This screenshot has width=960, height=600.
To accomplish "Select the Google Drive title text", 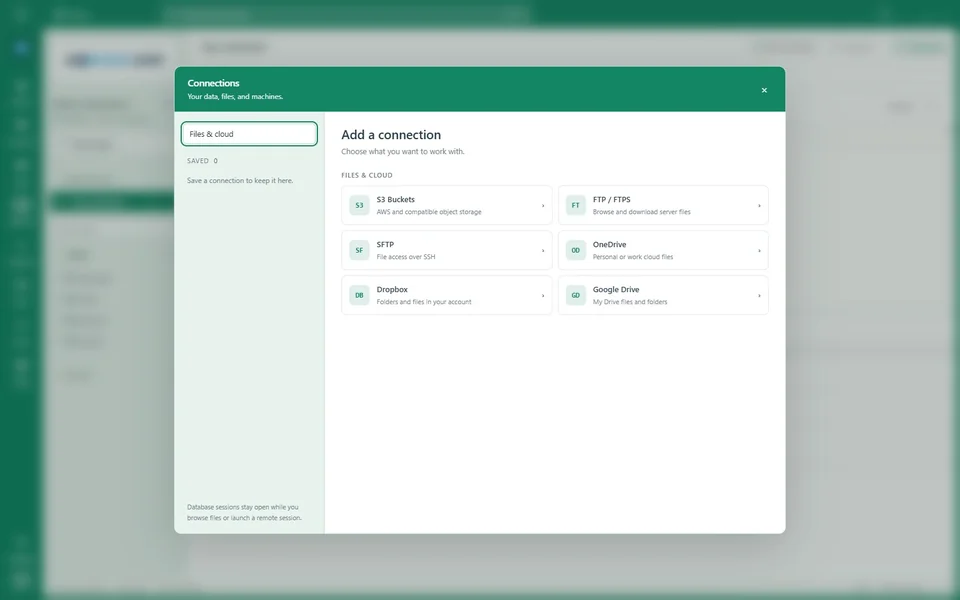I will tap(616, 290).
